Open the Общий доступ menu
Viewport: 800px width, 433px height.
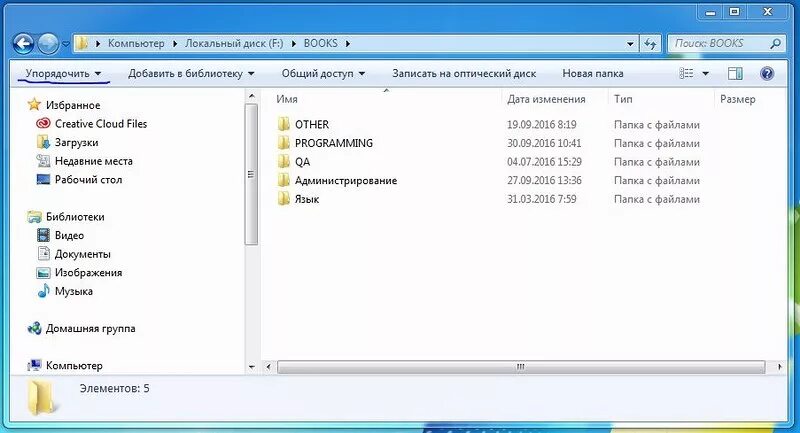pyautogui.click(x=323, y=73)
